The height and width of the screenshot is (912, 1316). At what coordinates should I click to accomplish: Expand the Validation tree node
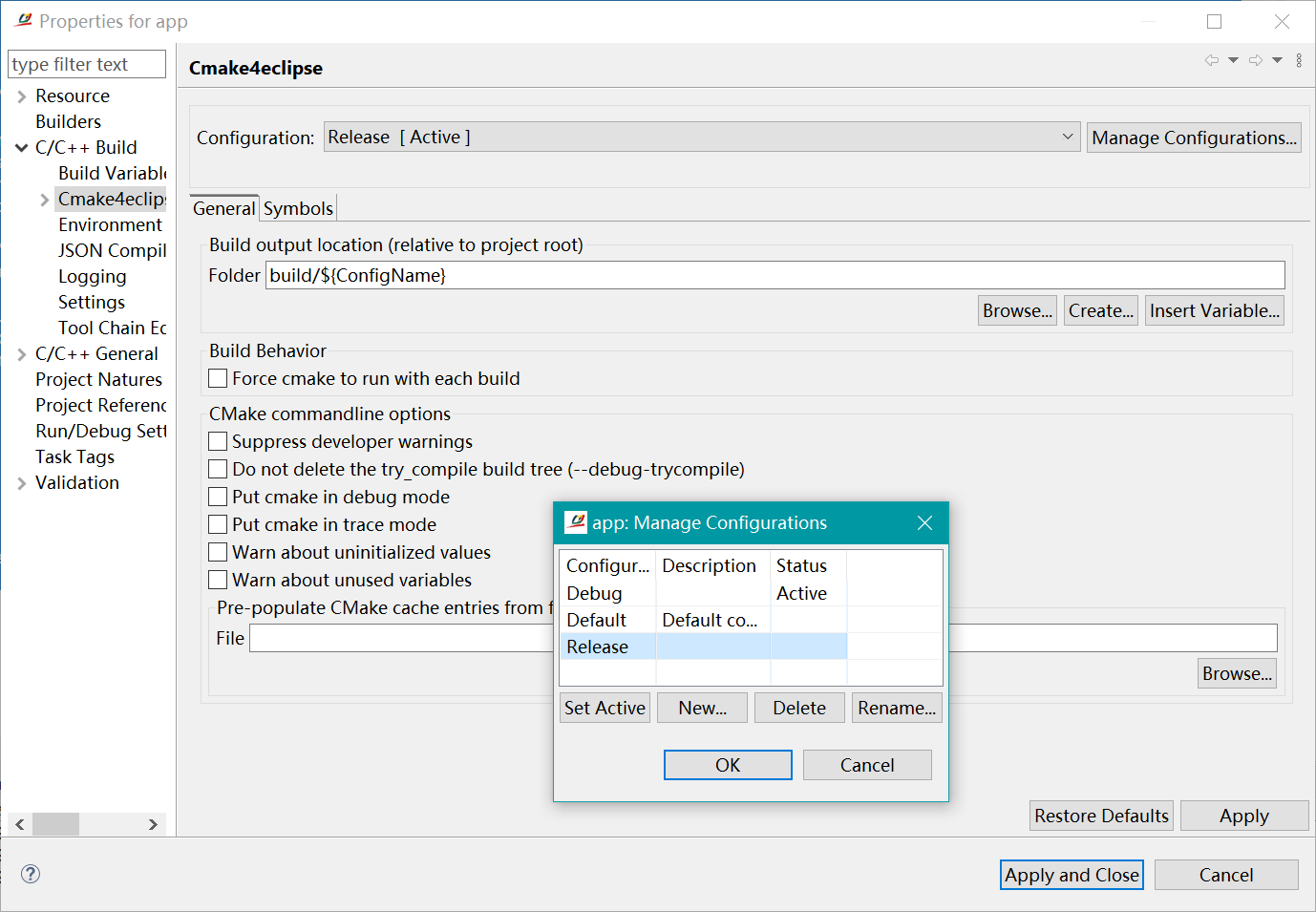tap(21, 483)
